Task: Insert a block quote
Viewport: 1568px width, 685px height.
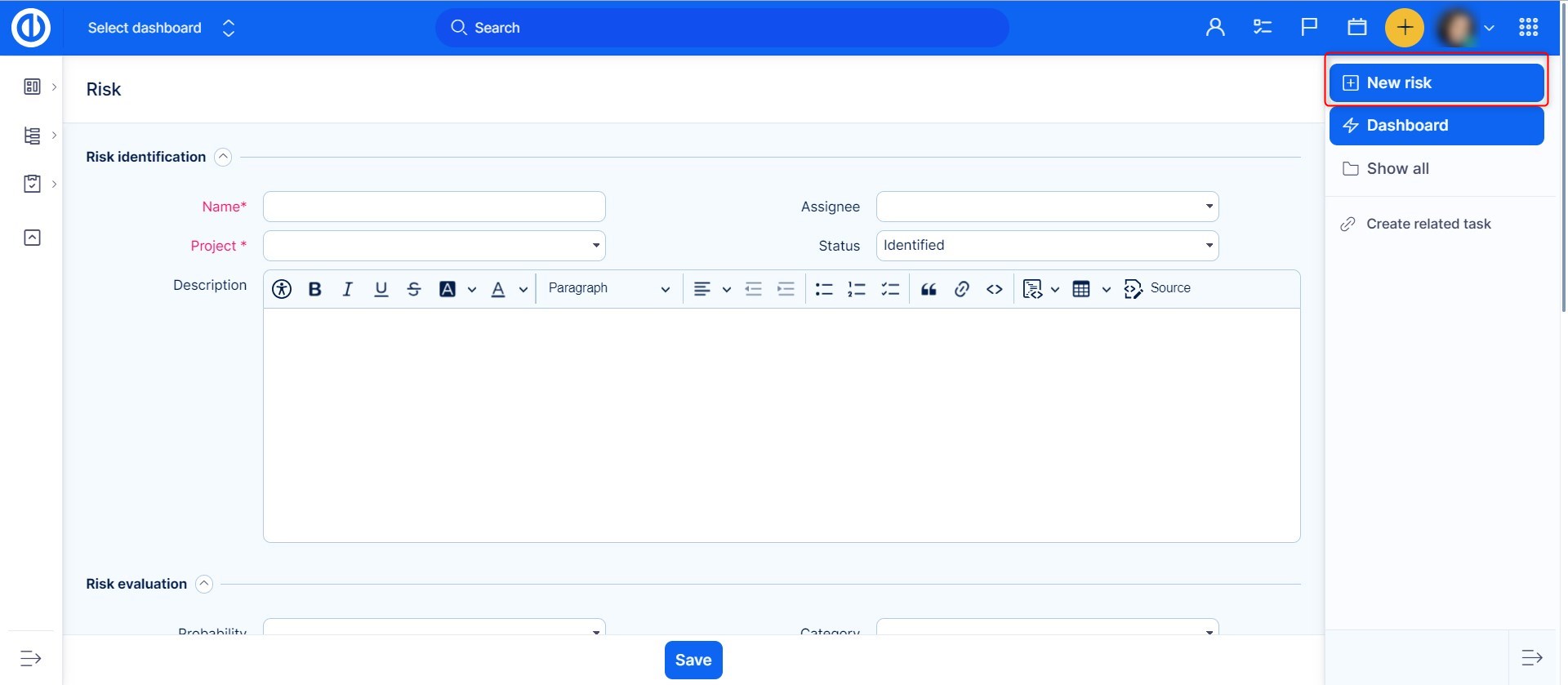Action: [929, 289]
